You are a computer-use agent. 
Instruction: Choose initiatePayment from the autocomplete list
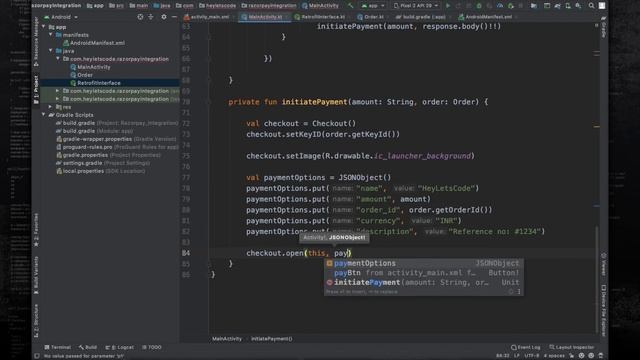click(x=423, y=282)
